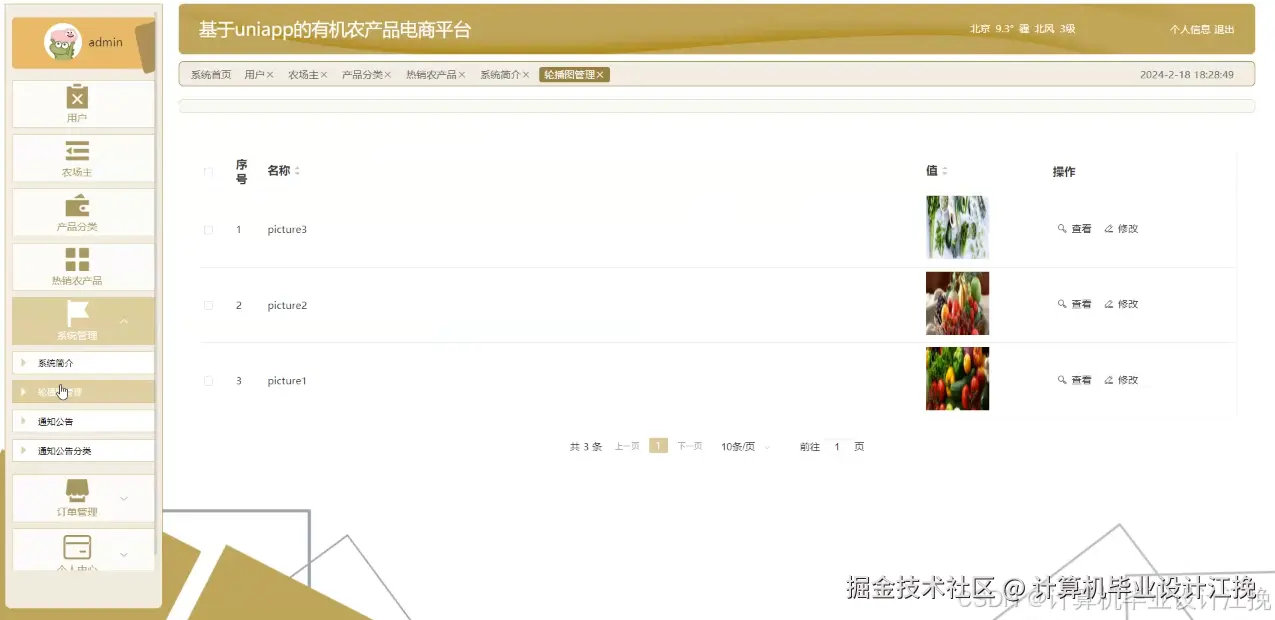
Task: Tick the select-all checkbox in table header
Action: click(208, 171)
